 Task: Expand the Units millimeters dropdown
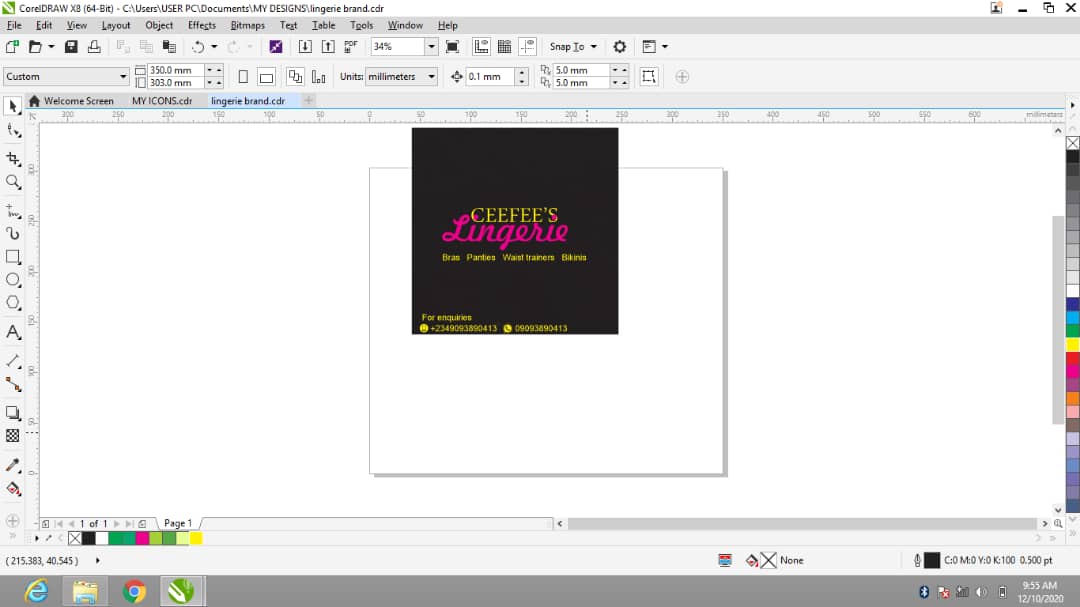pyautogui.click(x=431, y=77)
